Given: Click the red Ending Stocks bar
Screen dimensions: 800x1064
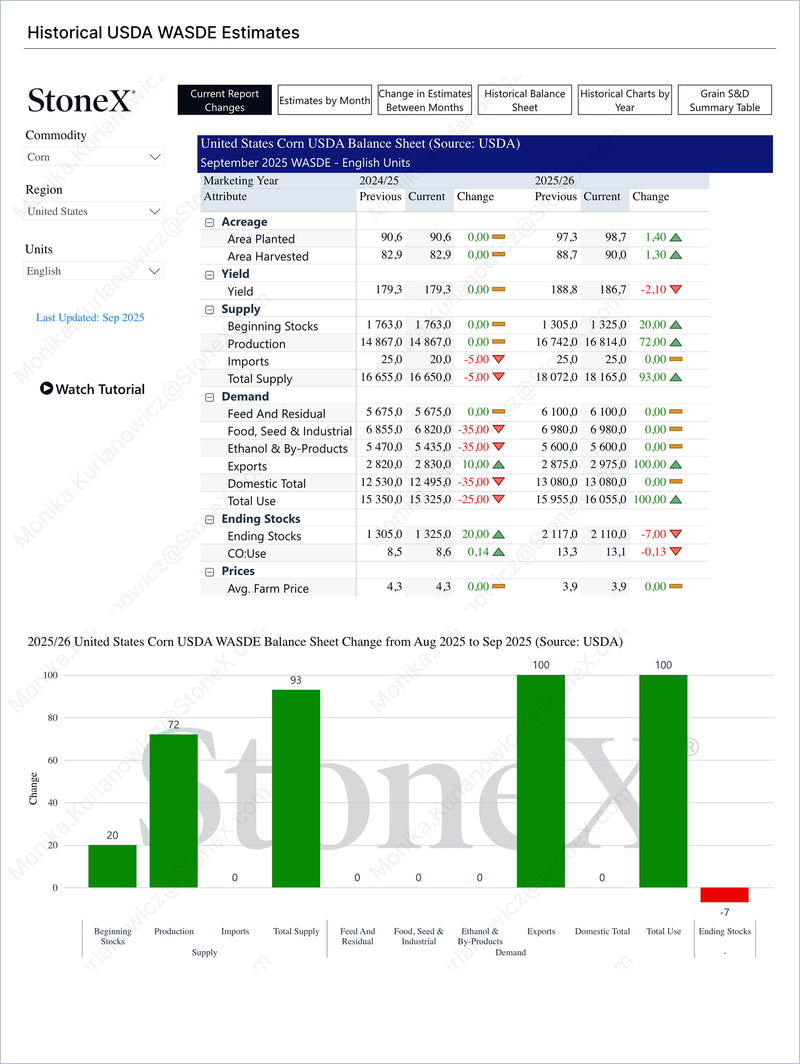Looking at the screenshot, I should click(724, 895).
